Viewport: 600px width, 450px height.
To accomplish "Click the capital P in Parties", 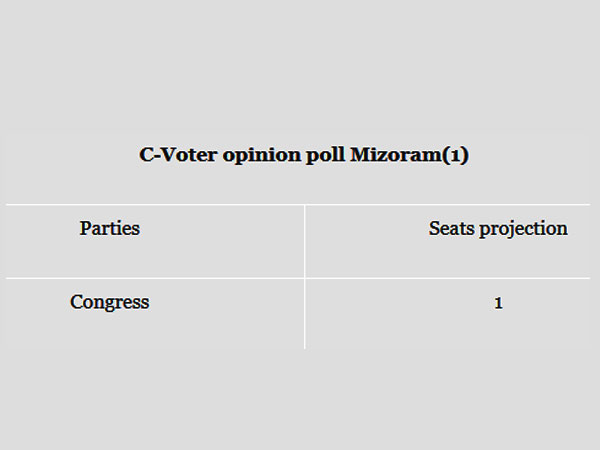I will click(x=85, y=228).
